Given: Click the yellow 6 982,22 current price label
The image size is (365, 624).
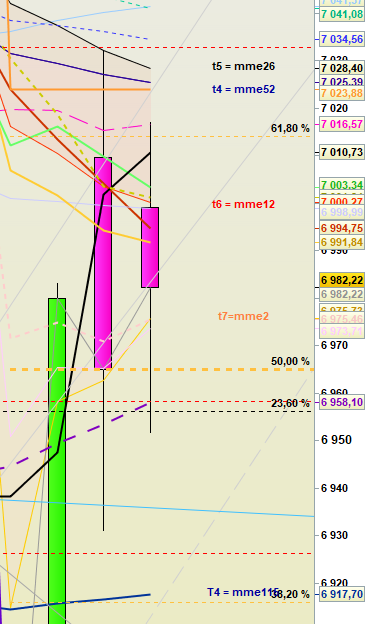Looking at the screenshot, I should click(x=342, y=280).
